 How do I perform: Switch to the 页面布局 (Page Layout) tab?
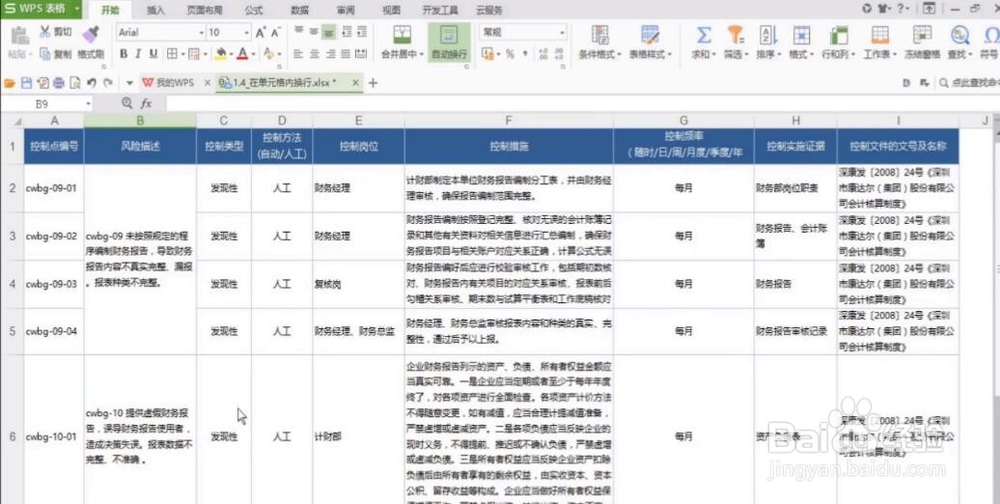(x=205, y=10)
